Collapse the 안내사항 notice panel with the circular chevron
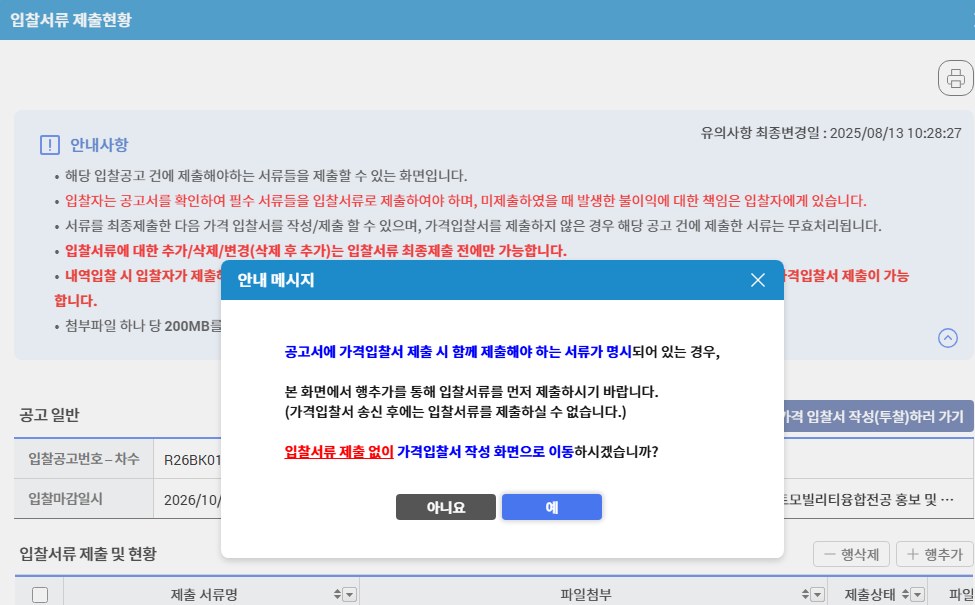This screenshot has width=975, height=605. click(x=947, y=338)
